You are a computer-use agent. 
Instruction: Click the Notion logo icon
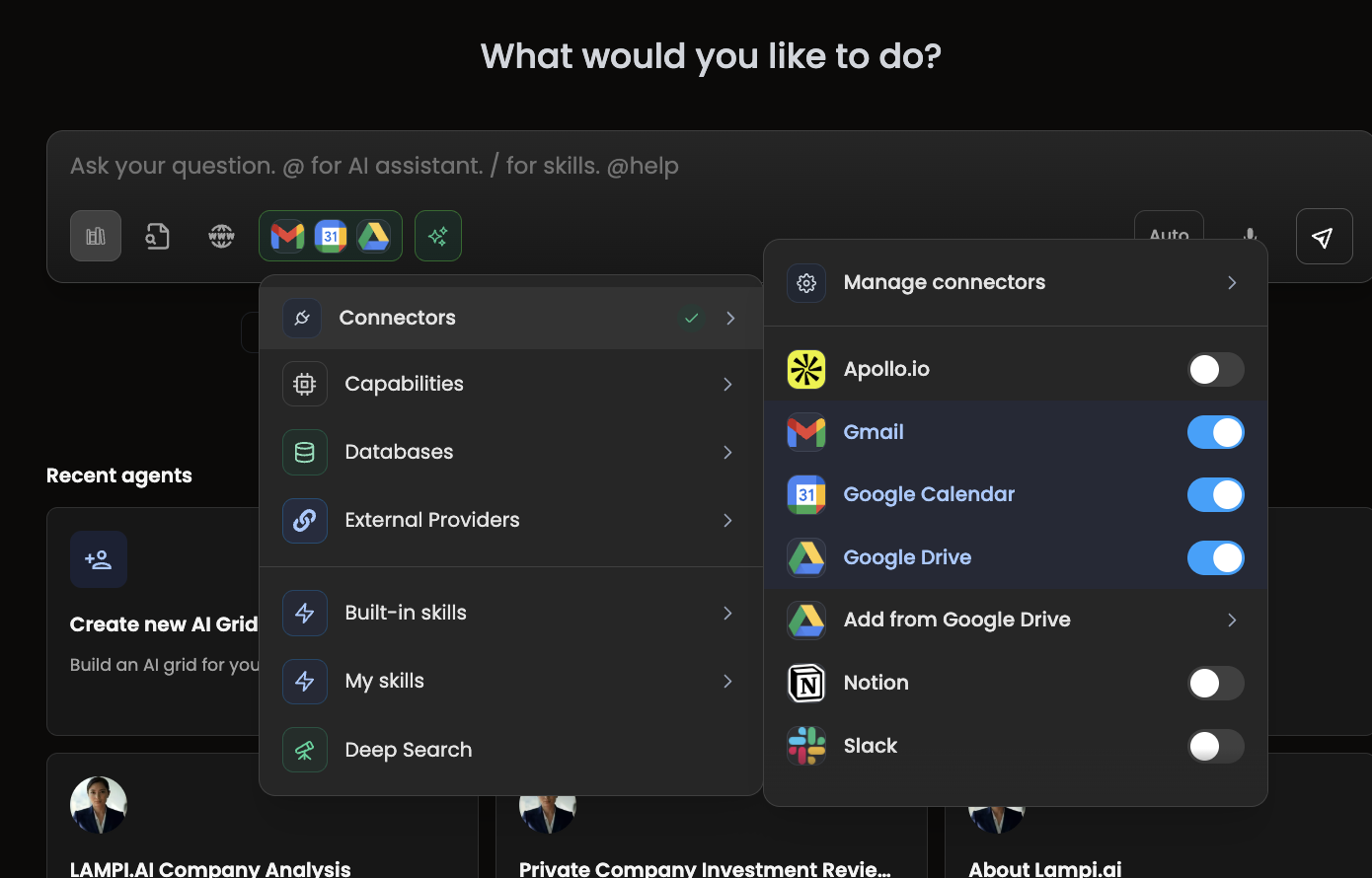click(x=806, y=683)
